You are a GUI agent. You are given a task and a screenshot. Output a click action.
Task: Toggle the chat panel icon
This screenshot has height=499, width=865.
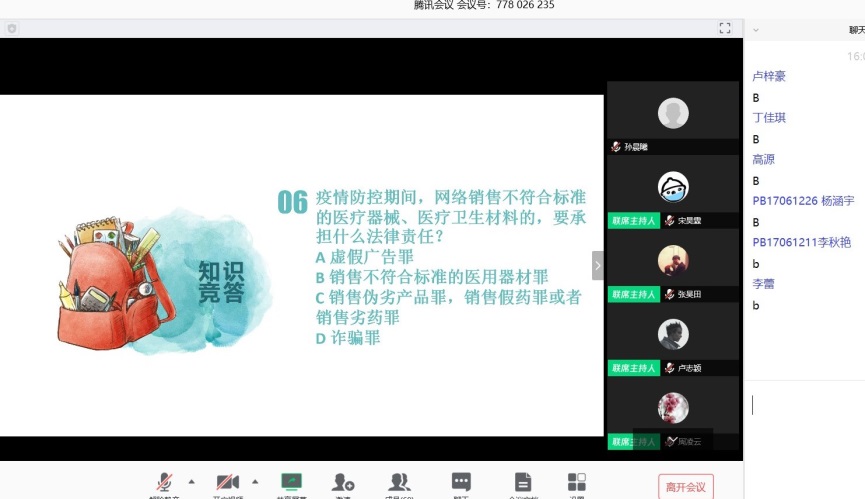tap(461, 484)
